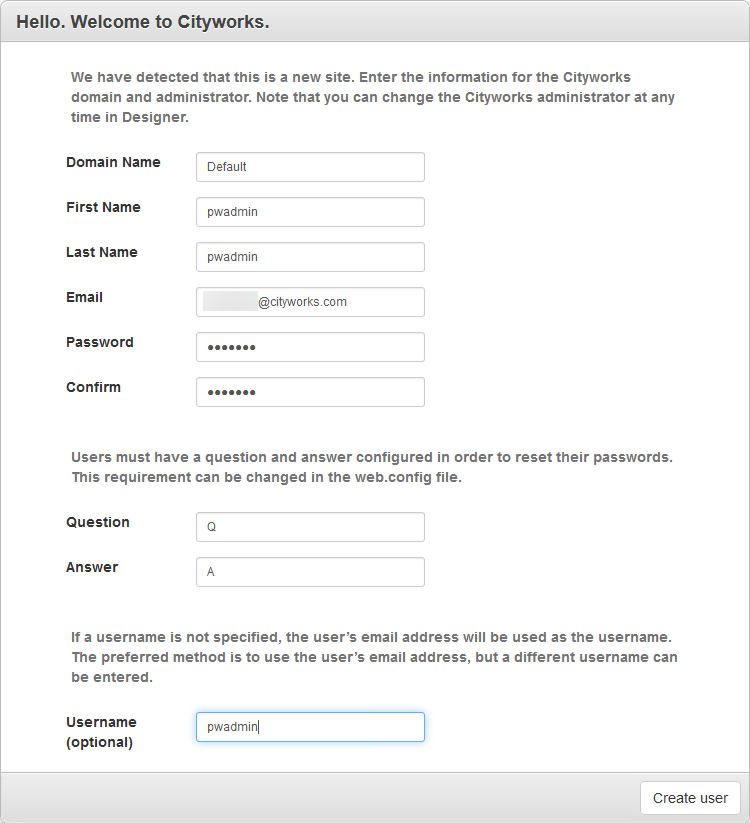This screenshot has height=823, width=750.
Task: Click the Last Name input field
Action: point(310,257)
